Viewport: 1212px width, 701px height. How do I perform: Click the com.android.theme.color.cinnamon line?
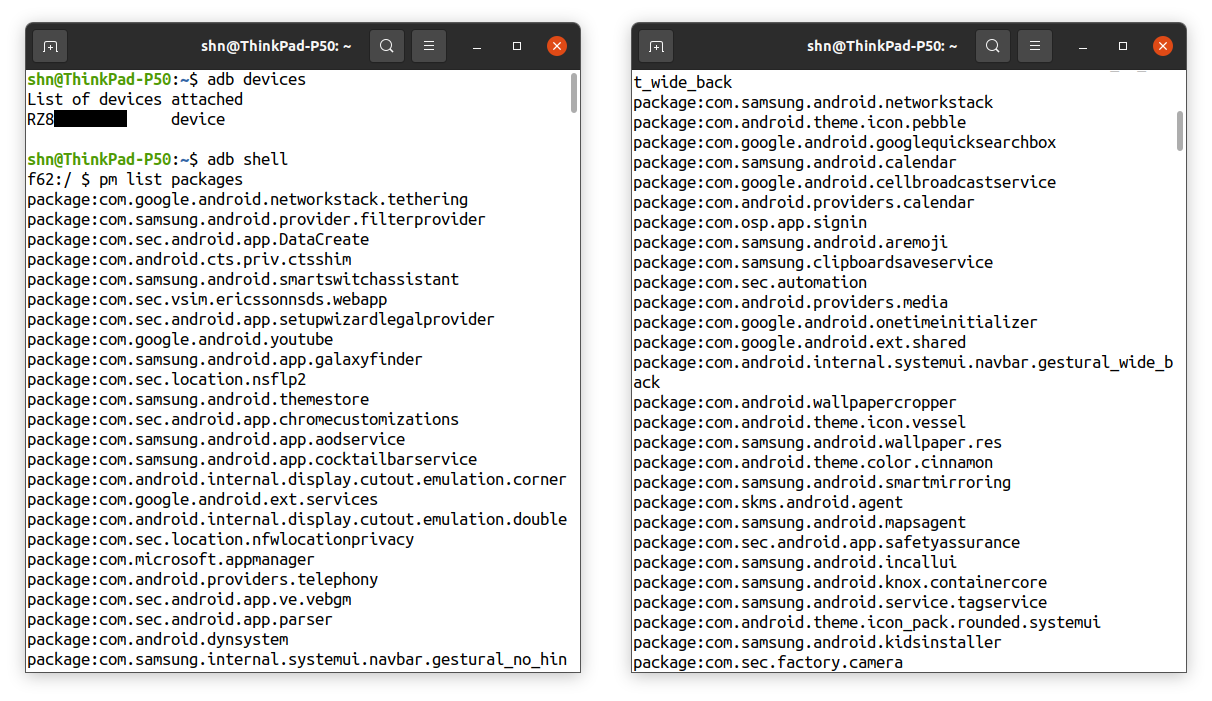click(x=813, y=462)
